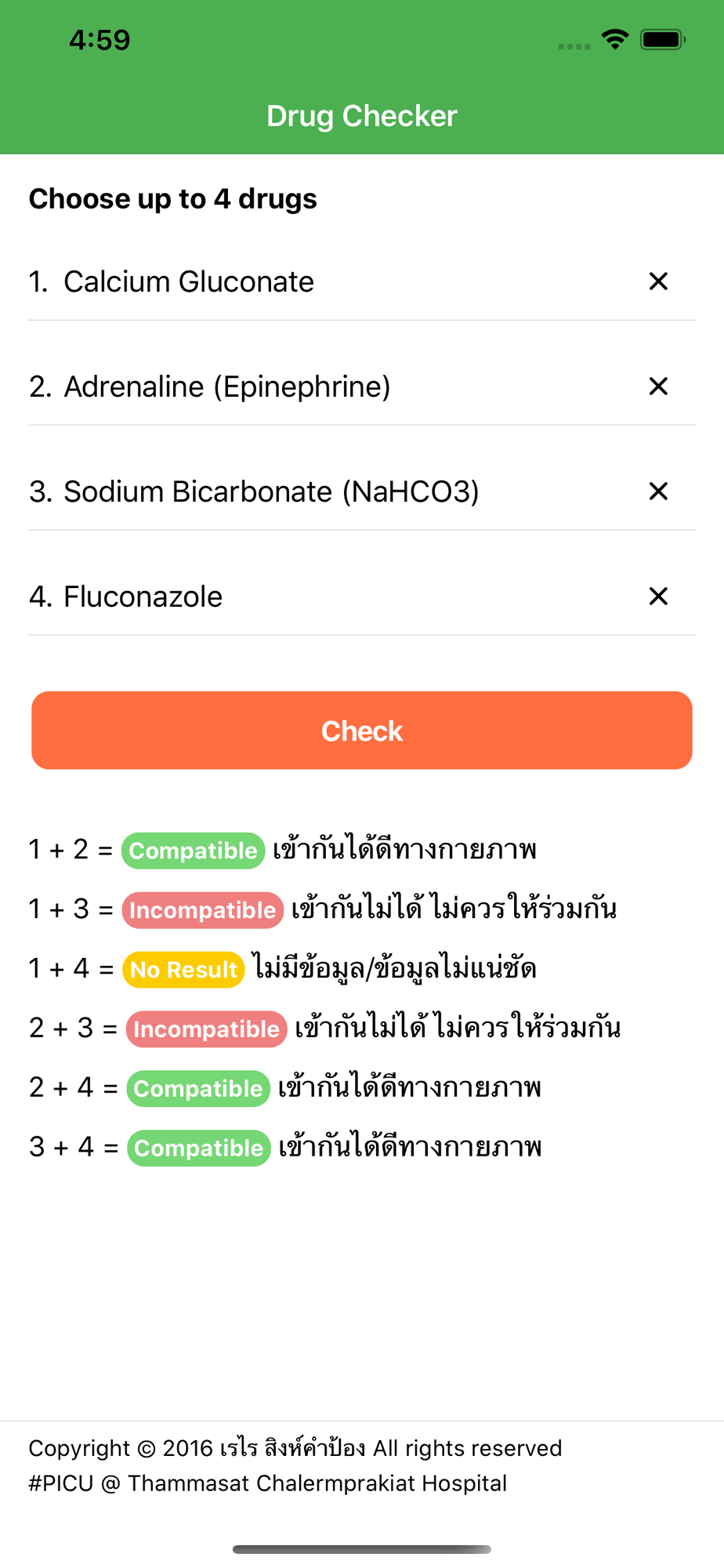724x1568 pixels.
Task: Tap the copyright footer text
Action: 295,1465
